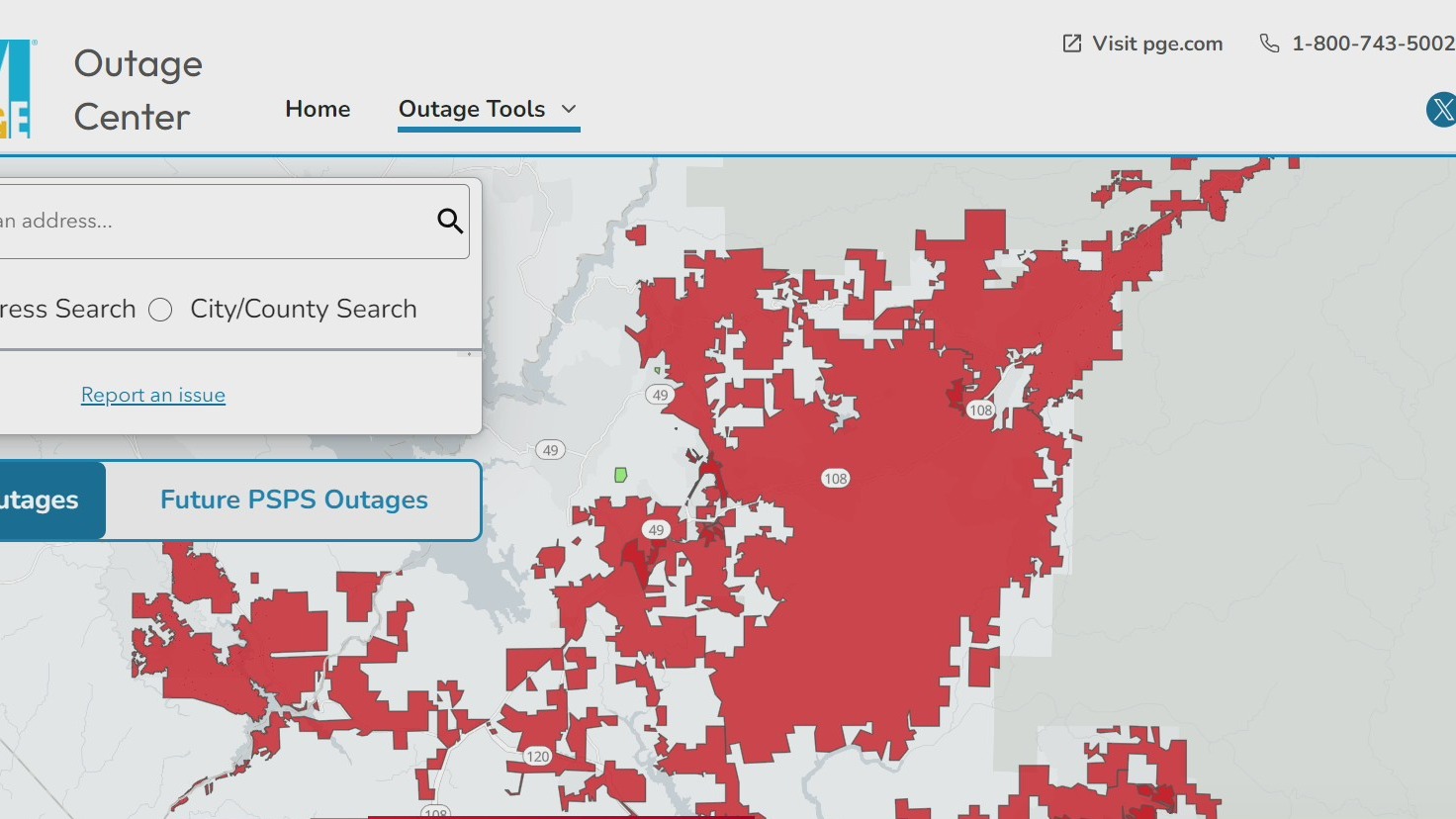Select the City/County Search radio button
The image size is (1456, 819).
click(x=159, y=310)
